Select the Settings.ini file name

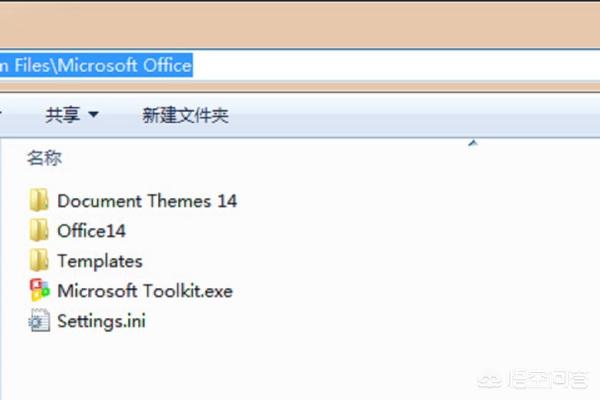(101, 321)
